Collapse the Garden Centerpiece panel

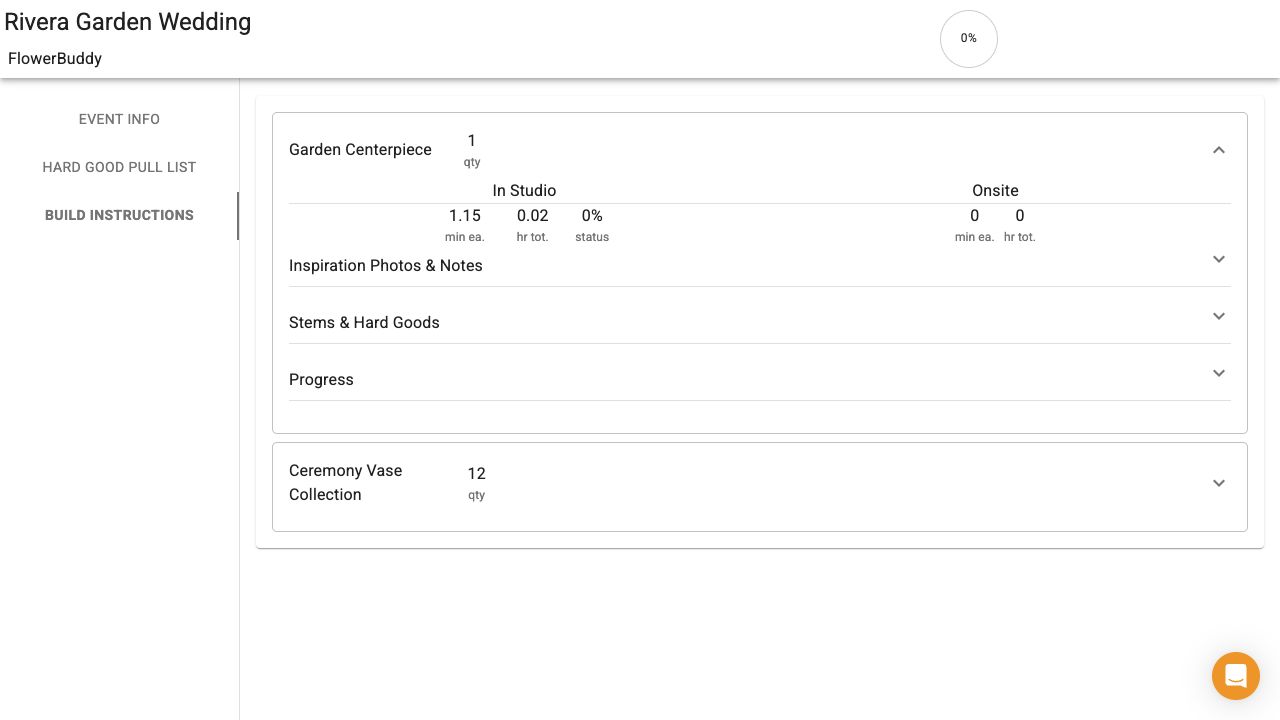pyautogui.click(x=1219, y=150)
